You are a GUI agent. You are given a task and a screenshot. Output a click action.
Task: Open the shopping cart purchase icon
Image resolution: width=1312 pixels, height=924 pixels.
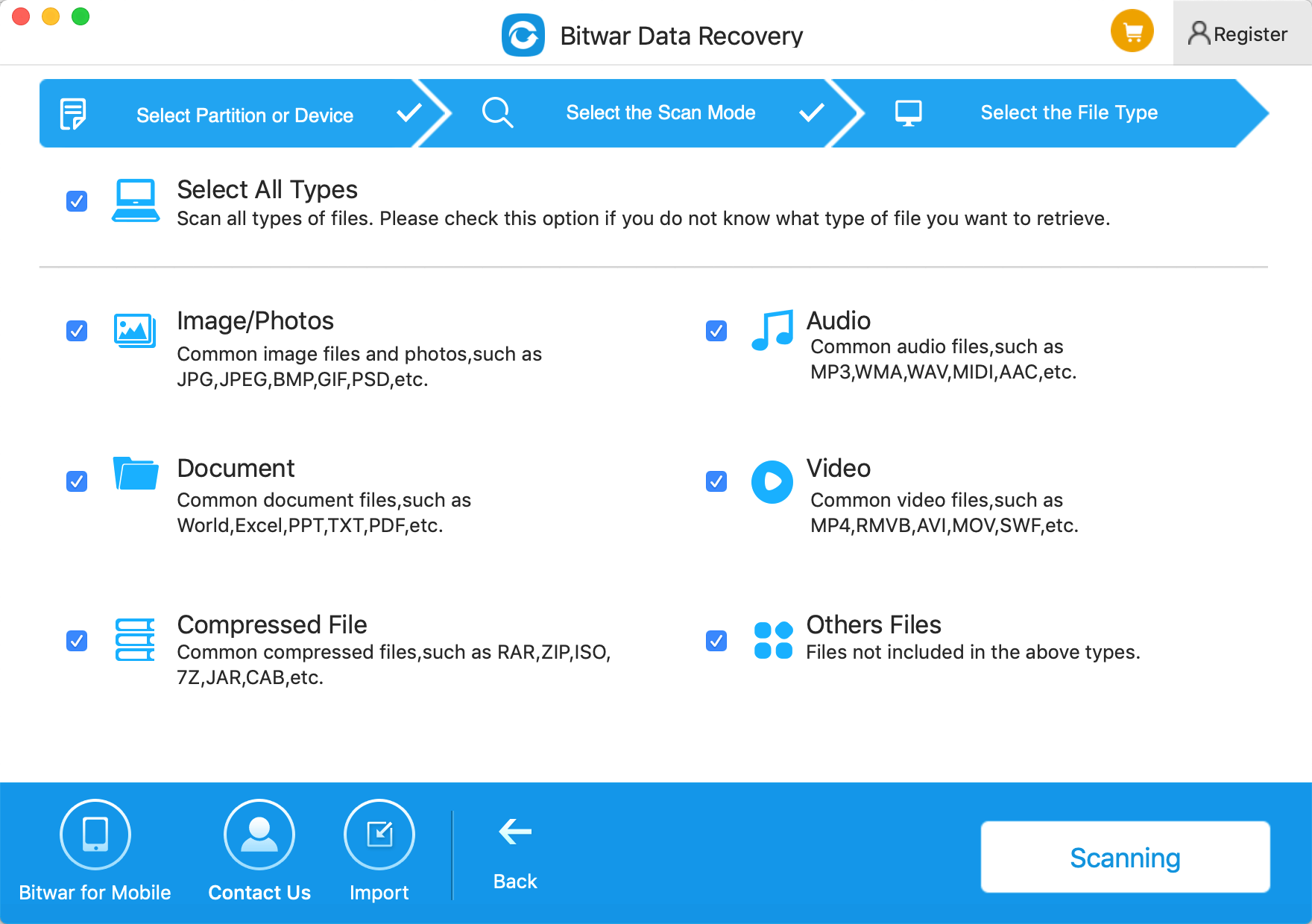[1132, 31]
